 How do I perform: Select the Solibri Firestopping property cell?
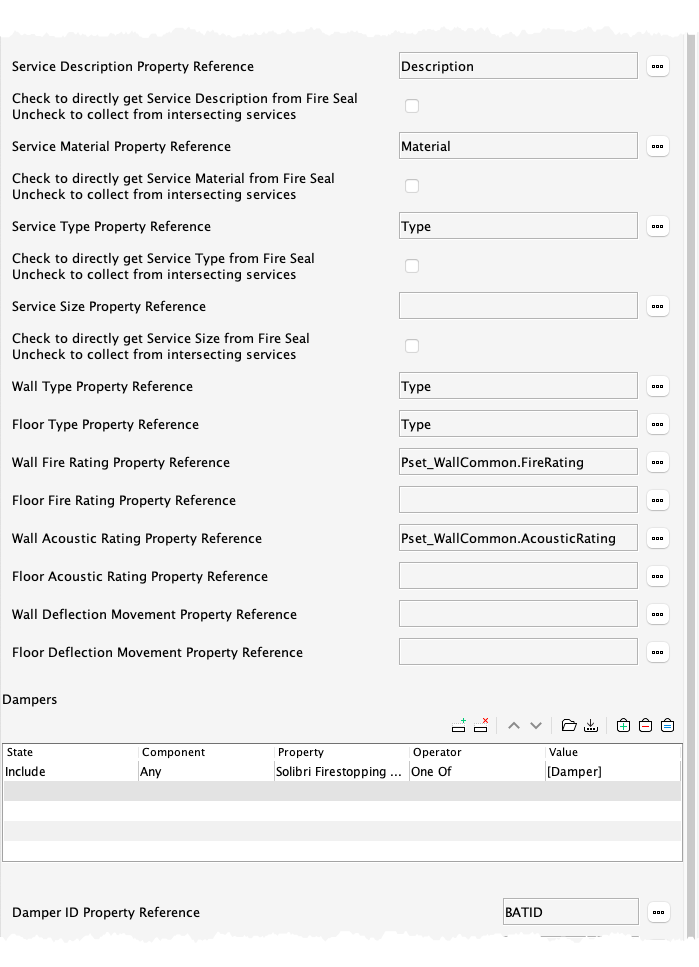click(342, 772)
